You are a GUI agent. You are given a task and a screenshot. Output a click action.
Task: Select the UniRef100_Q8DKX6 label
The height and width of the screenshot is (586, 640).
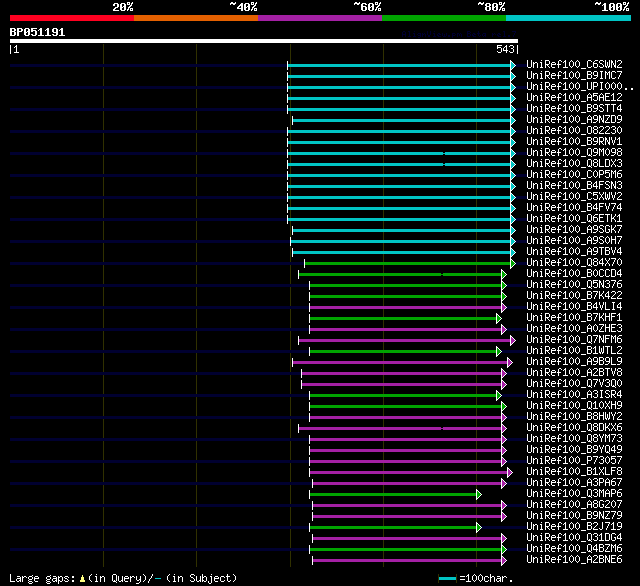[574, 428]
